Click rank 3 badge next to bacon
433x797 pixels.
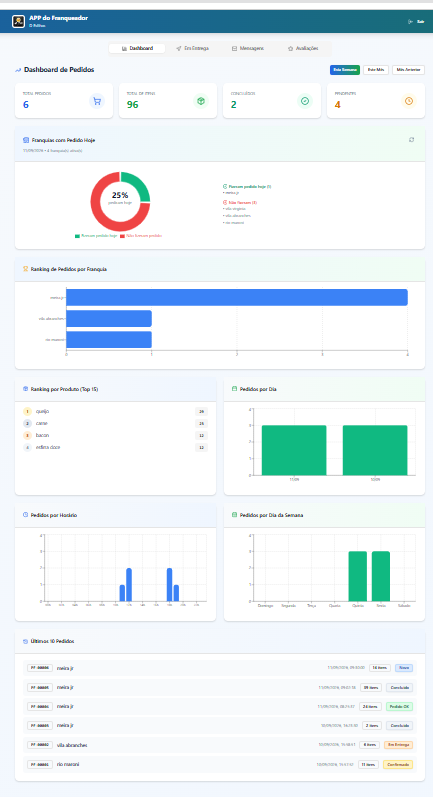tap(27, 435)
